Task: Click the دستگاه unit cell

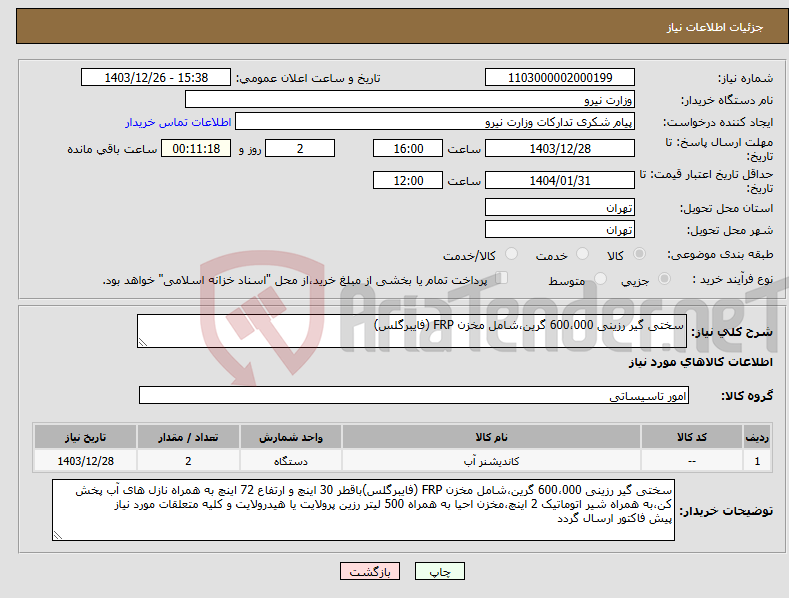Action: 291,461
